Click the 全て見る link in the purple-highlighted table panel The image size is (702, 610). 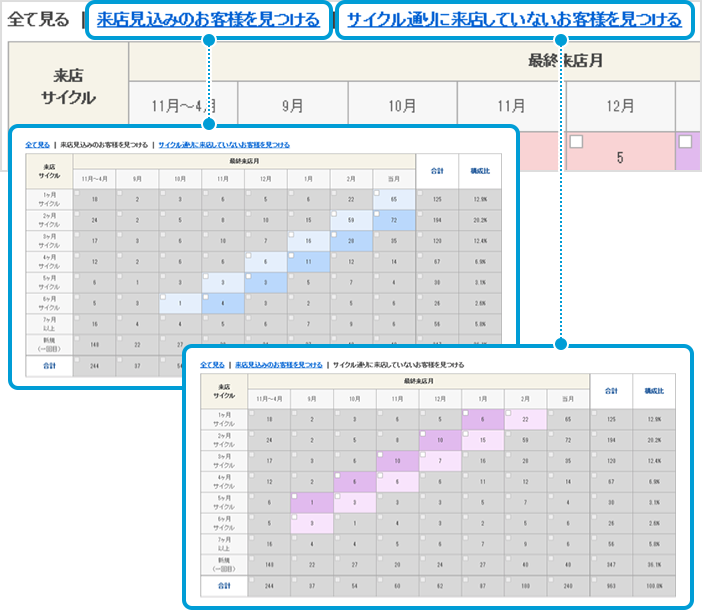pos(210,365)
